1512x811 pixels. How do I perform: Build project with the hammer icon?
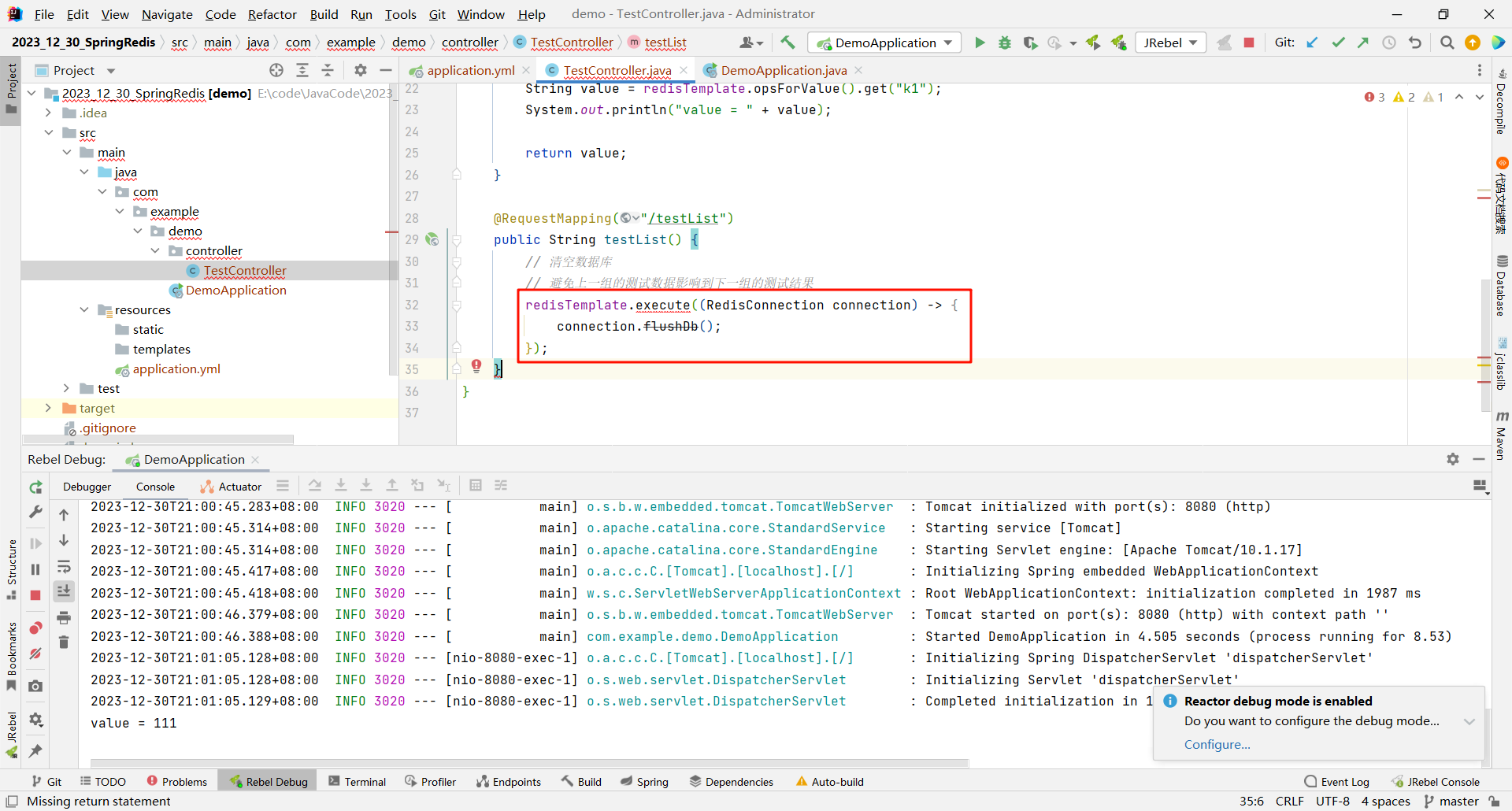pyautogui.click(x=787, y=43)
